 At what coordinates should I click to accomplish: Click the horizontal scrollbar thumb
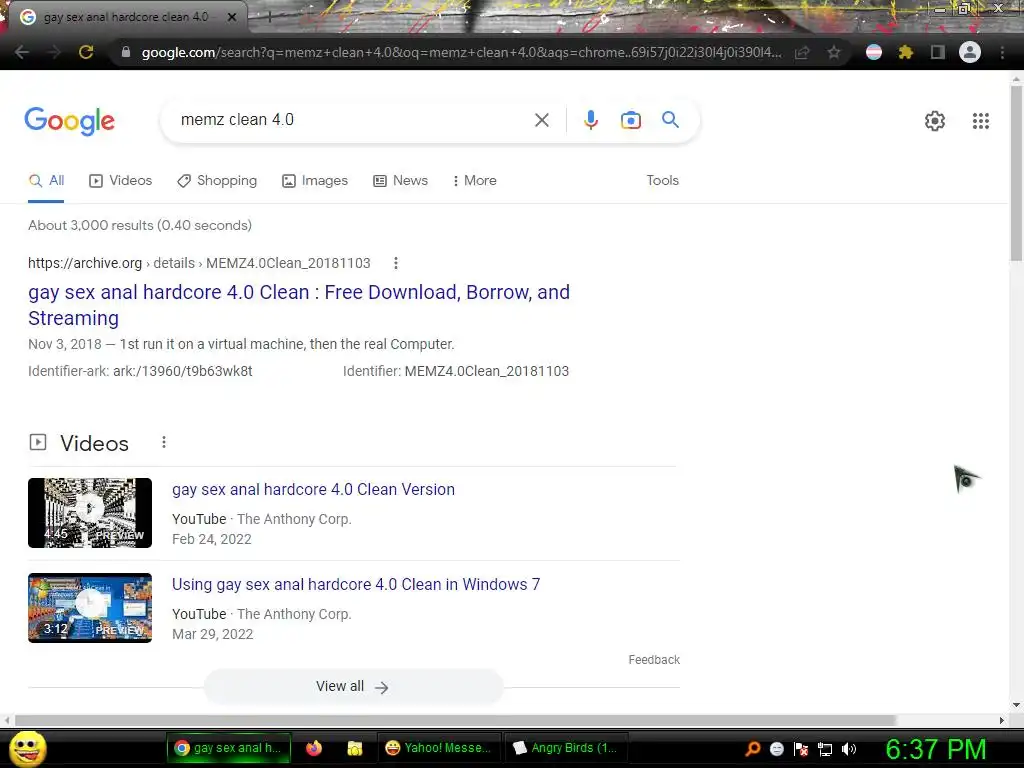coord(455,720)
